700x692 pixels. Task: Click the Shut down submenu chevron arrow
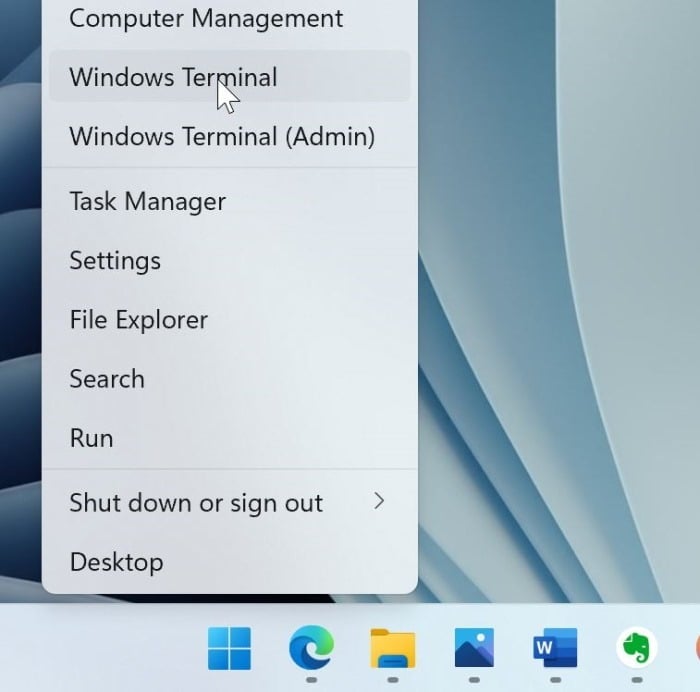379,501
